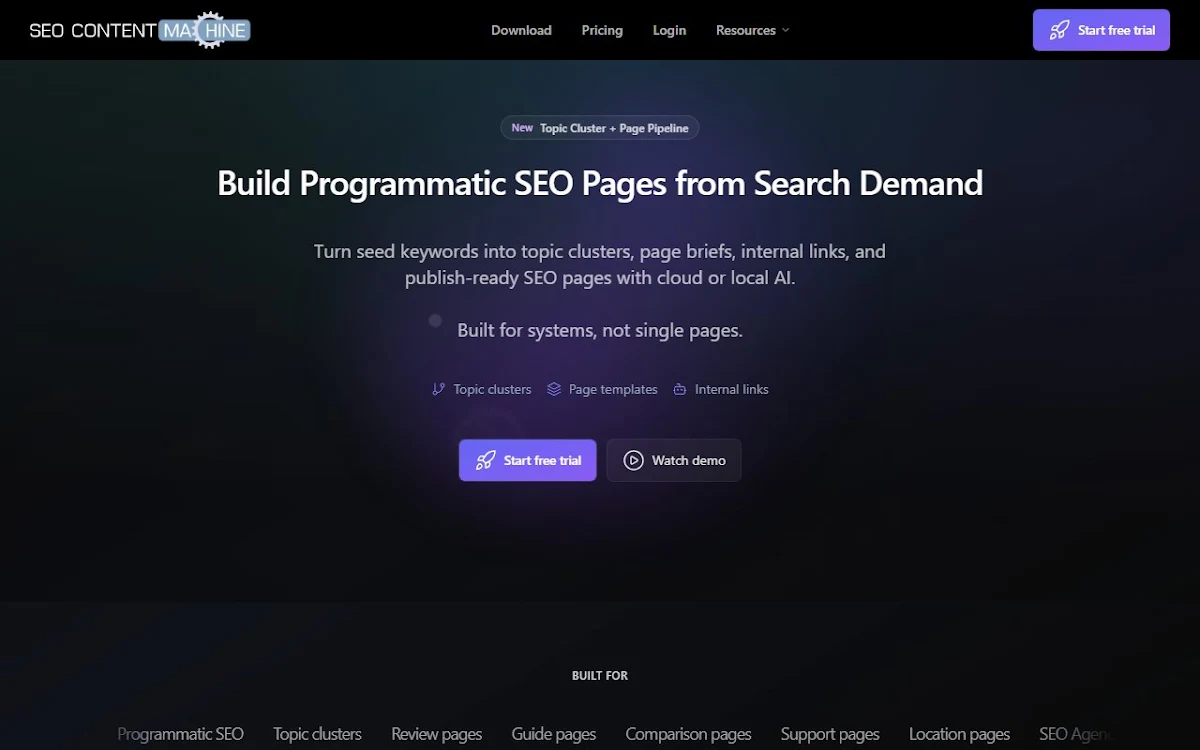The width and height of the screenshot is (1200, 750).
Task: Expand the Resources dropdown menu
Action: tap(752, 30)
